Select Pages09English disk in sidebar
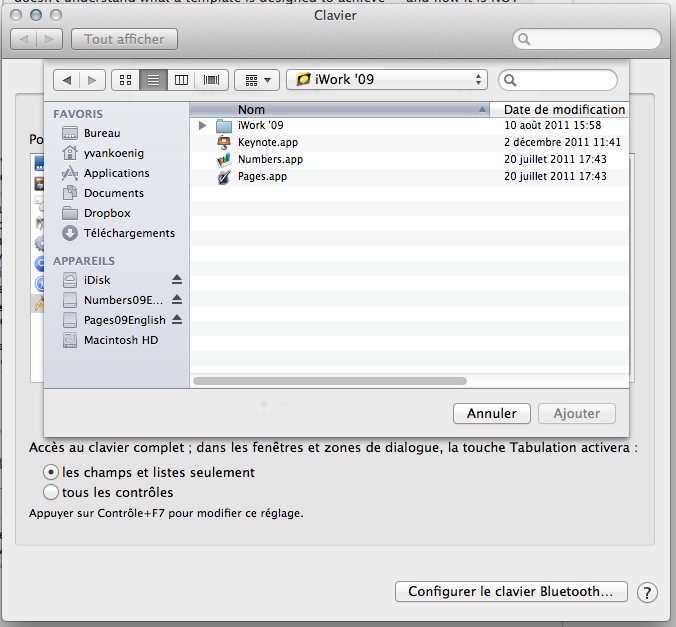Viewport: 676px width, 627px height. (114, 320)
